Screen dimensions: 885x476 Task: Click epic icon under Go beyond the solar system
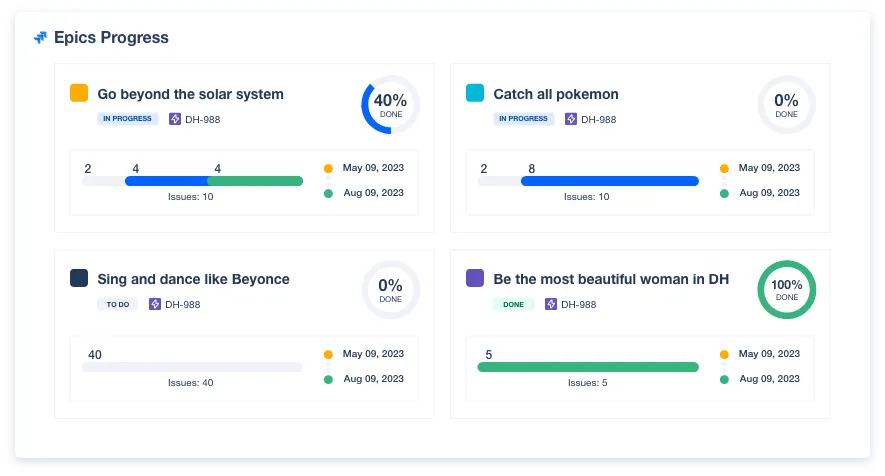point(175,119)
